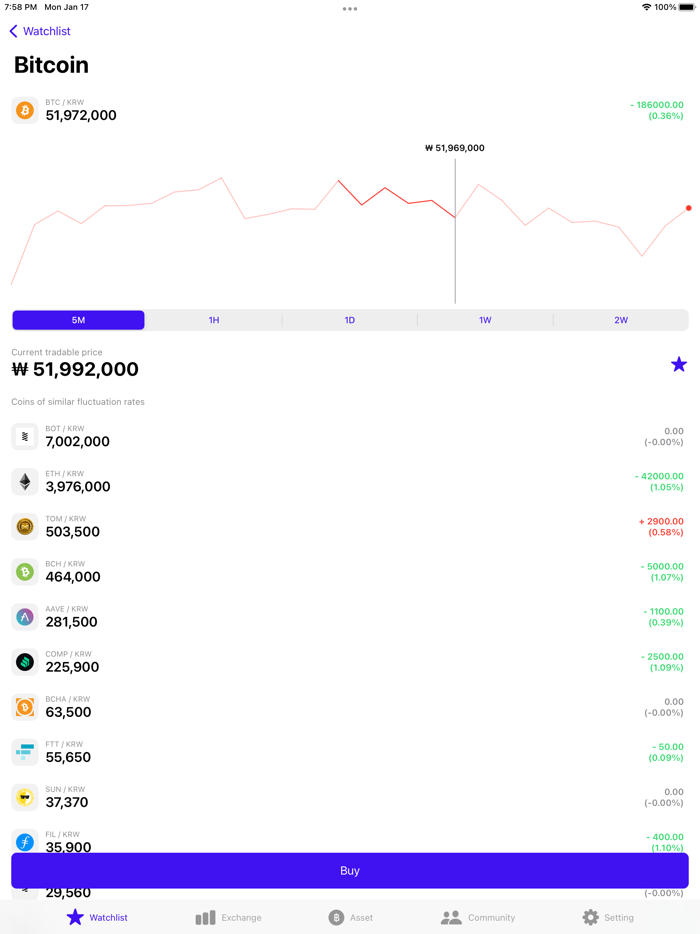Viewport: 700px width, 934px height.
Task: Open the Exchange section icon
Action: point(205,917)
